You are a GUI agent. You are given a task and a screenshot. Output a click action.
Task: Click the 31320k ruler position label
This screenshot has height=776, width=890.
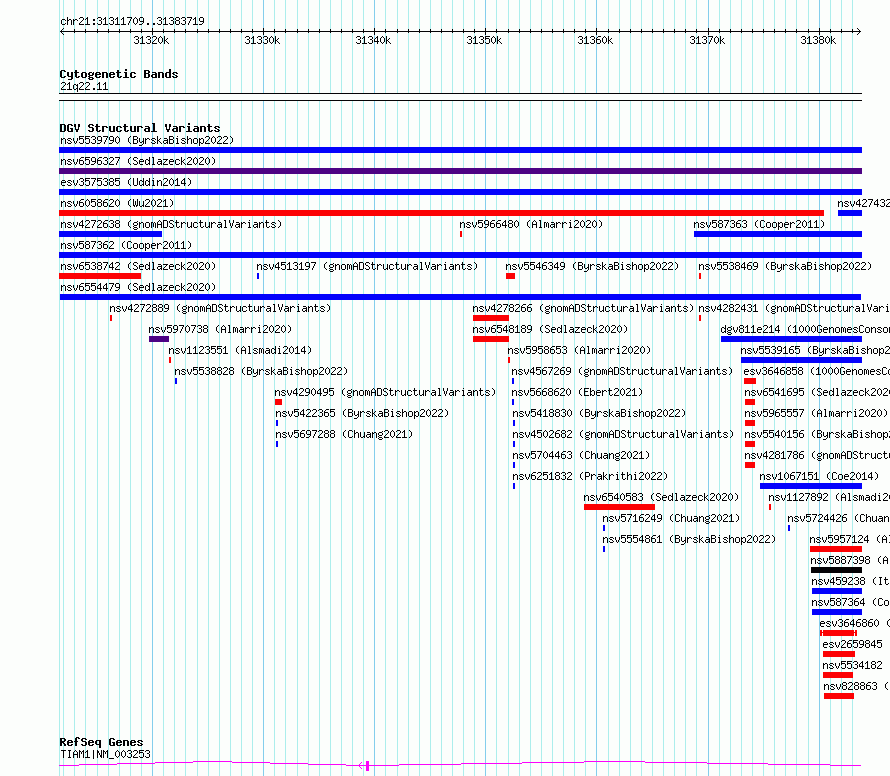(x=151, y=40)
